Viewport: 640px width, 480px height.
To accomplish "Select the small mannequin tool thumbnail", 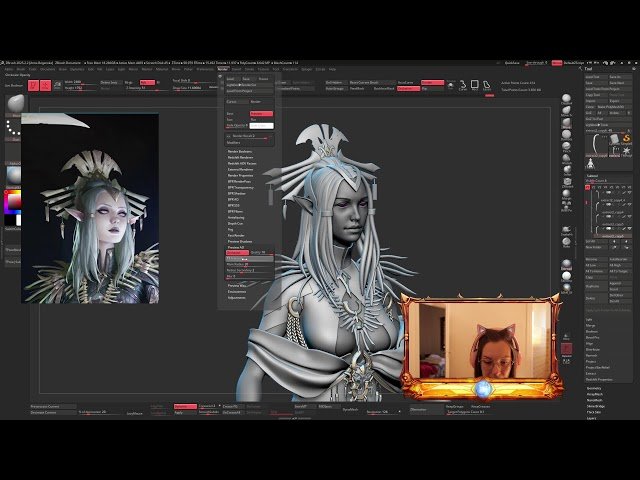I will [x=591, y=164].
